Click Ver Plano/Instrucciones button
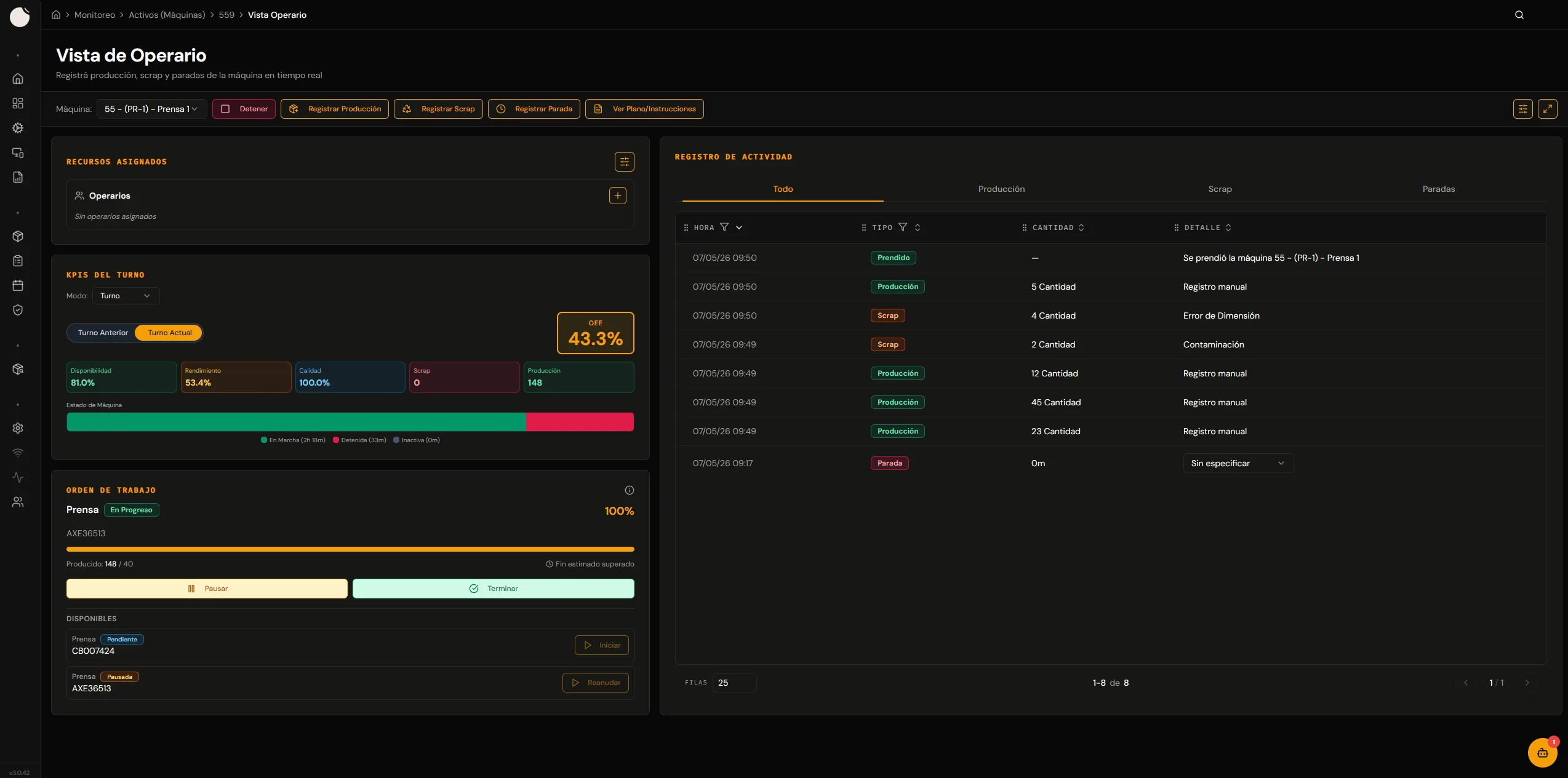Viewport: 1568px width, 778px height. (644, 109)
